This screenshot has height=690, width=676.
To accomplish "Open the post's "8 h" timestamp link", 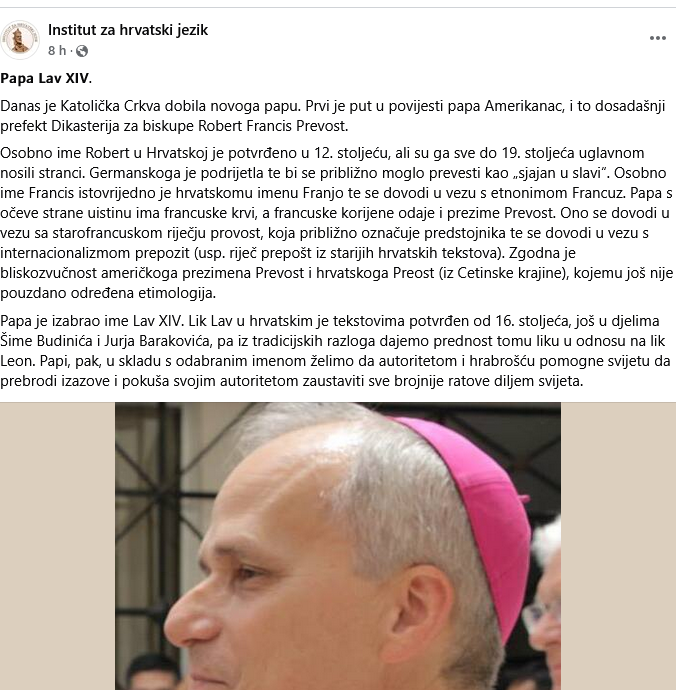I will tap(57, 51).
